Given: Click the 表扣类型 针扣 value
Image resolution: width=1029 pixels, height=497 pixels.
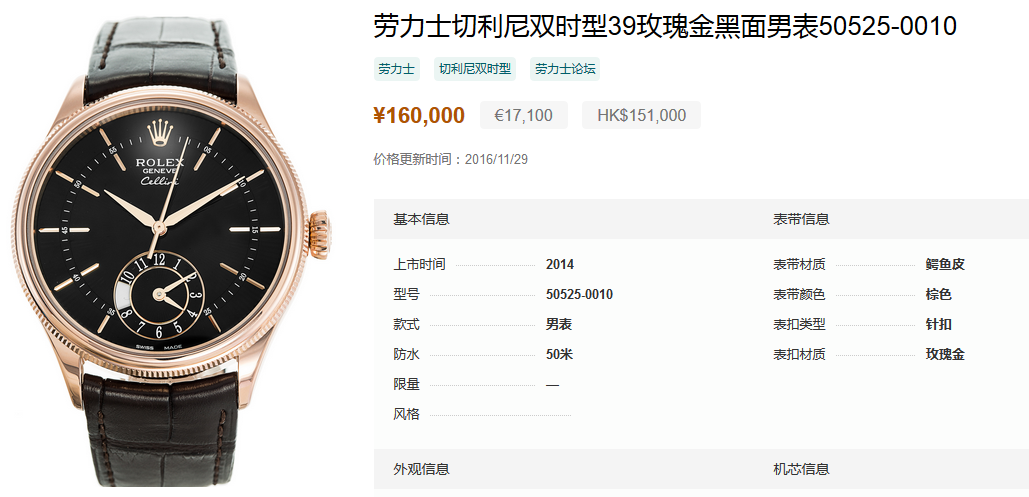Looking at the screenshot, I should [938, 324].
